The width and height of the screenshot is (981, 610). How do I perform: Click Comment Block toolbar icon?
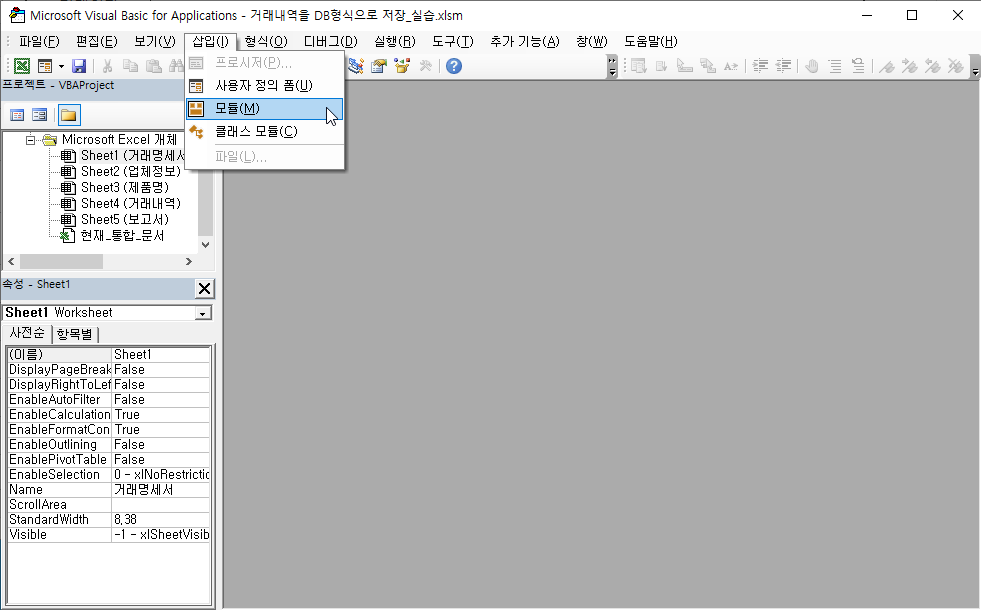click(x=835, y=66)
